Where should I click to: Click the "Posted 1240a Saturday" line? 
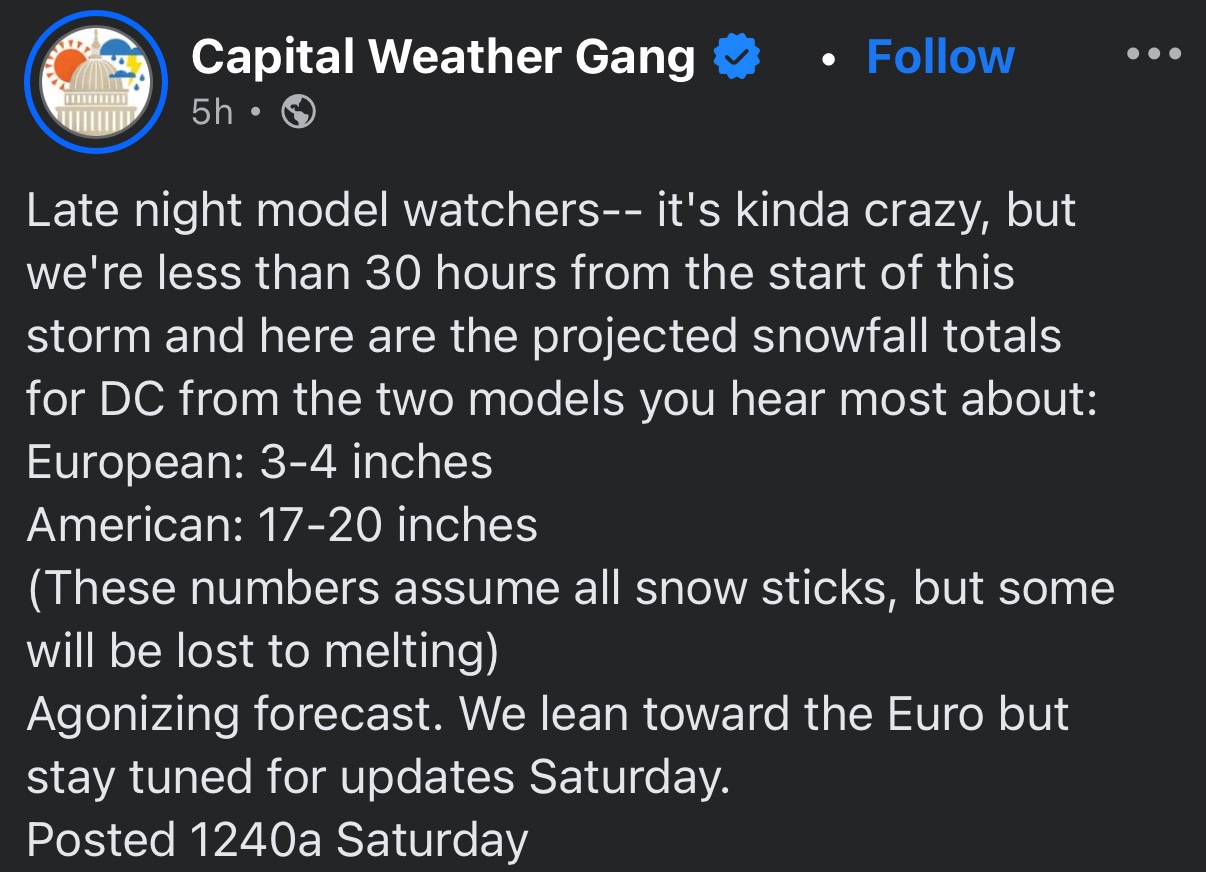277,840
